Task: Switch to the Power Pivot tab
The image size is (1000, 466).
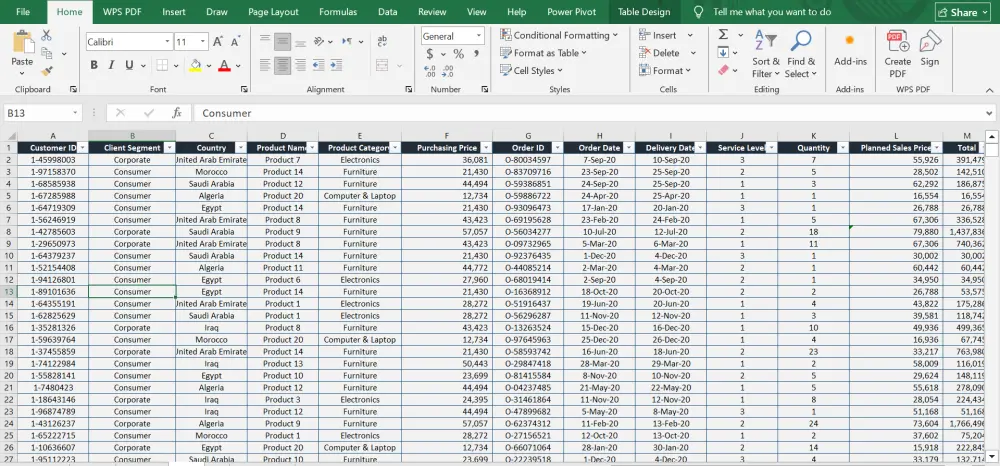Action: [x=571, y=12]
